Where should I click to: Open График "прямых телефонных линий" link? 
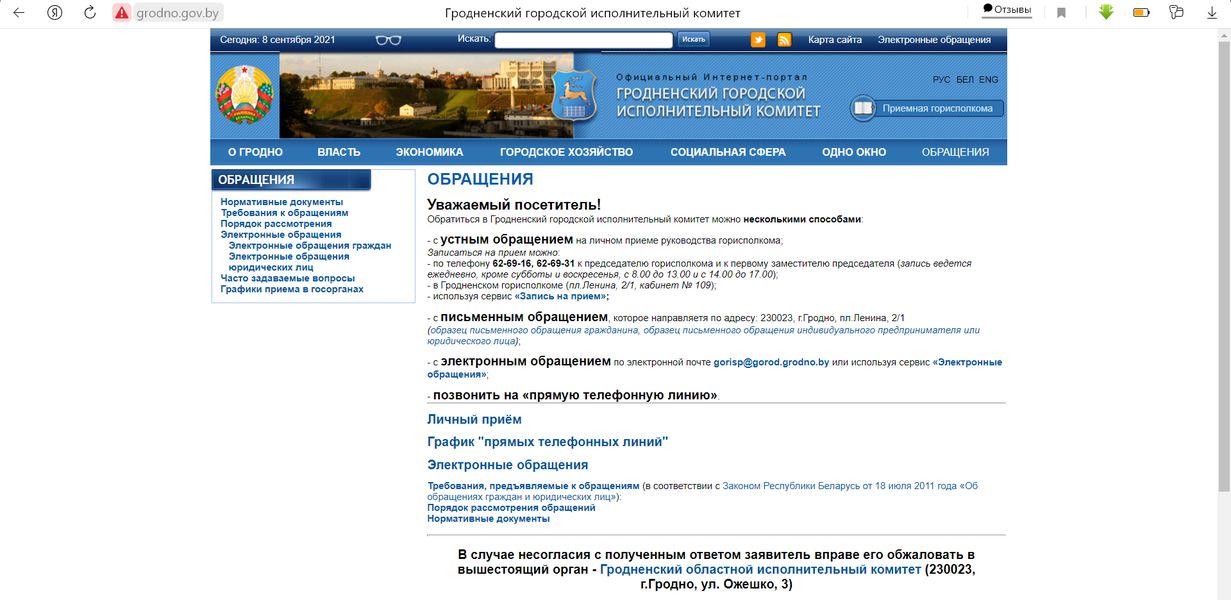548,442
